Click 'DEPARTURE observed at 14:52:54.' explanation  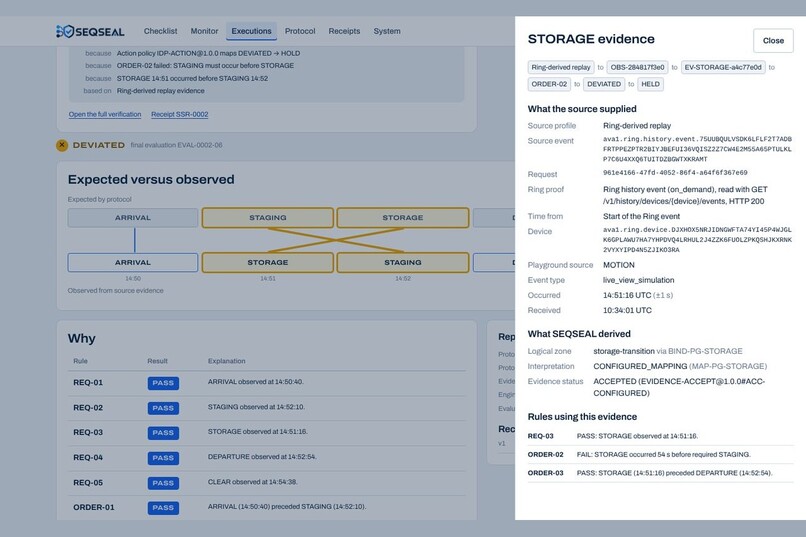tap(262, 457)
